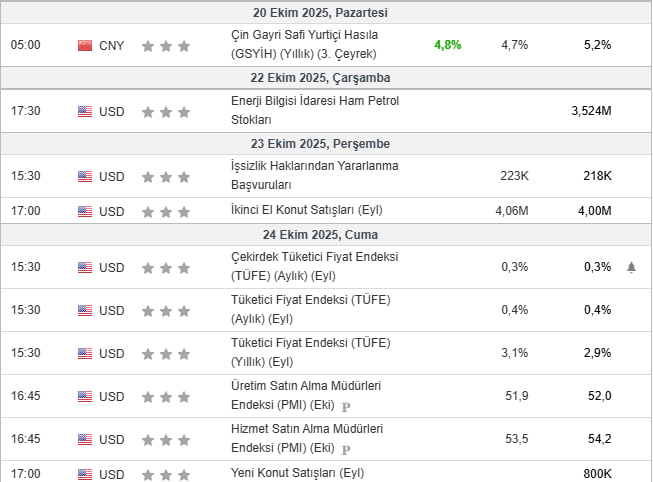653x482 pixels.
Task: Click the China flag icon beside CNY
Action: pyautogui.click(x=85, y=45)
